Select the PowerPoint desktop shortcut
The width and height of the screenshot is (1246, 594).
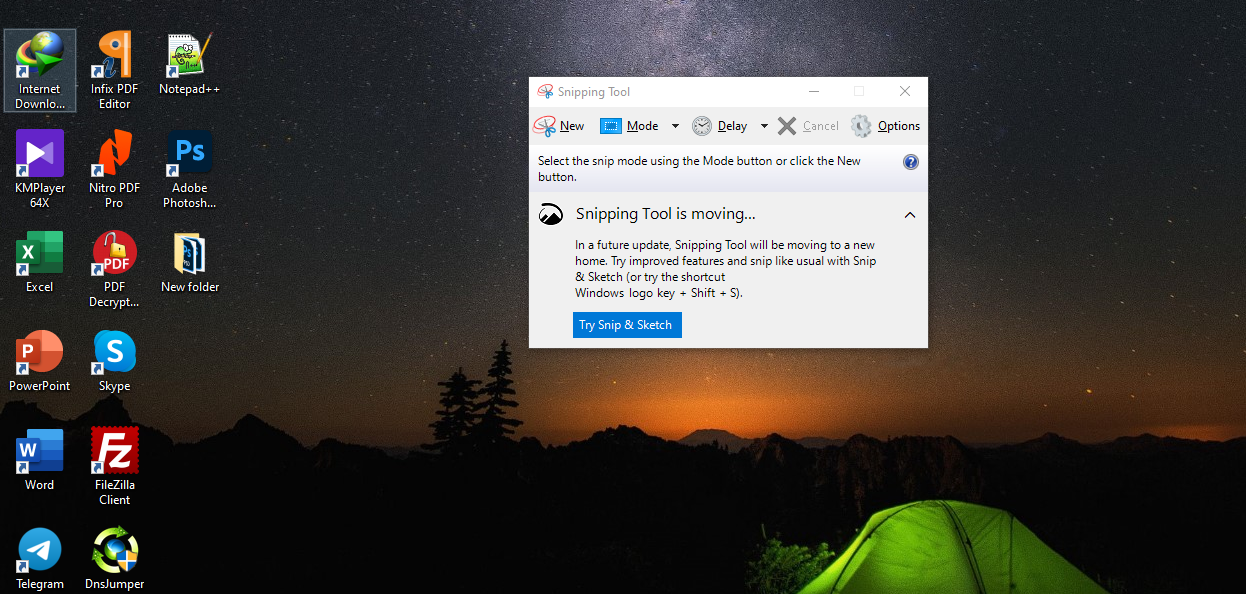click(39, 360)
